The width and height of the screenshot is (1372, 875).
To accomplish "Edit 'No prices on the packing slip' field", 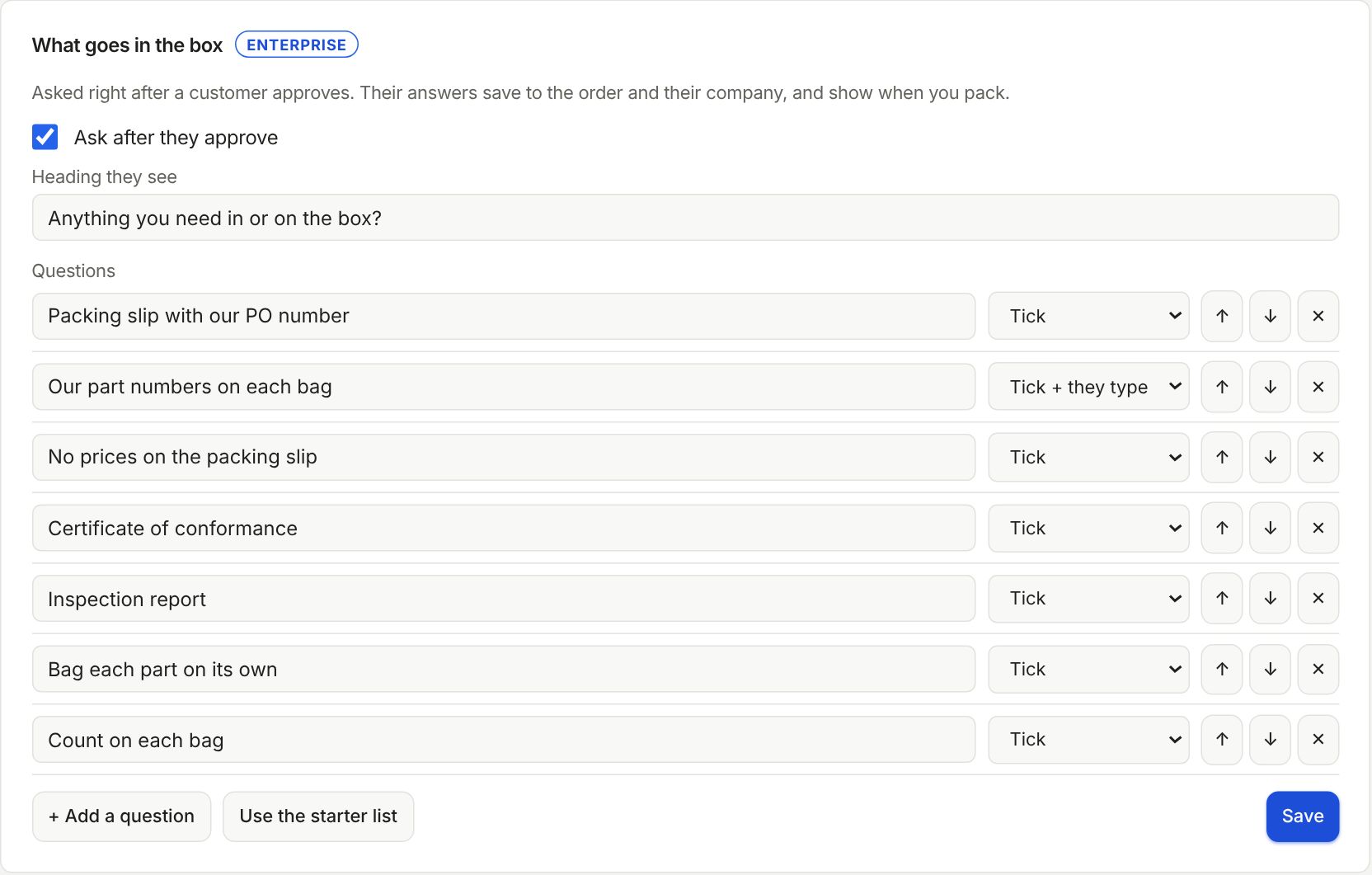I will [504, 457].
